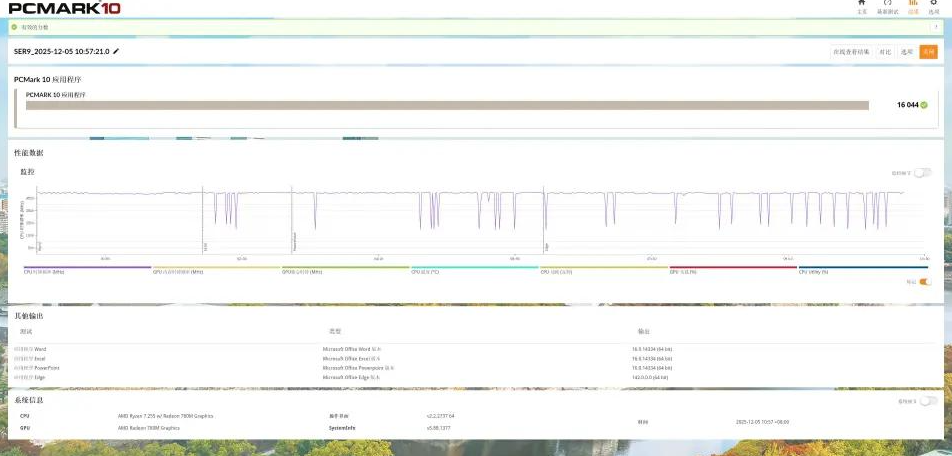This screenshot has height=456, width=952.
Task: Click the pencil icon to rename result
Action: (116, 51)
